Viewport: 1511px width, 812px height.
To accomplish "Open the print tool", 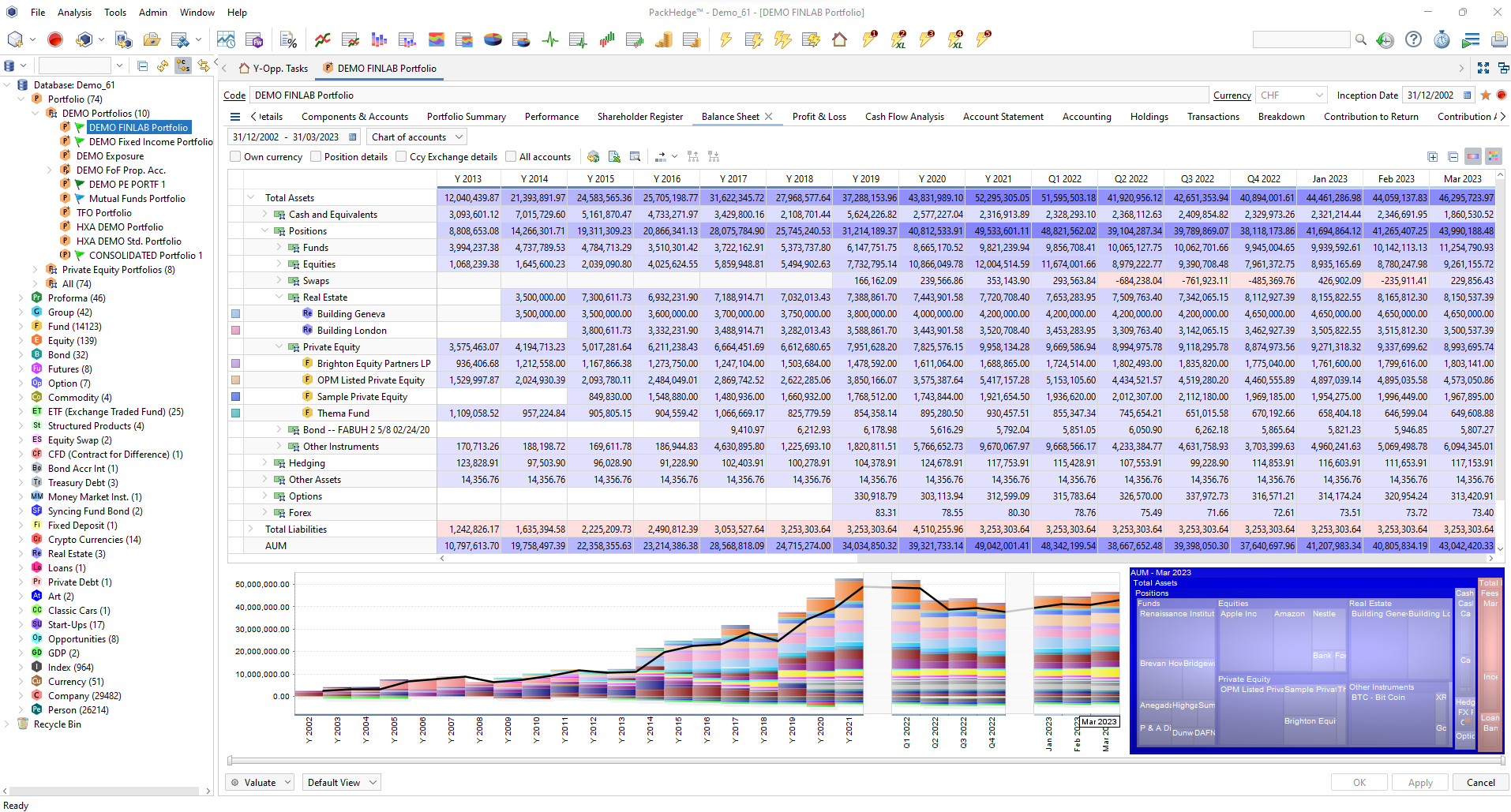I will 1499,39.
